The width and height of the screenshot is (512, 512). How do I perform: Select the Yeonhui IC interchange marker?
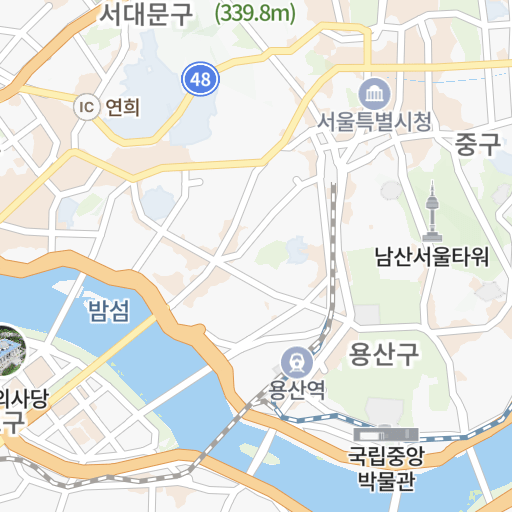point(86,107)
